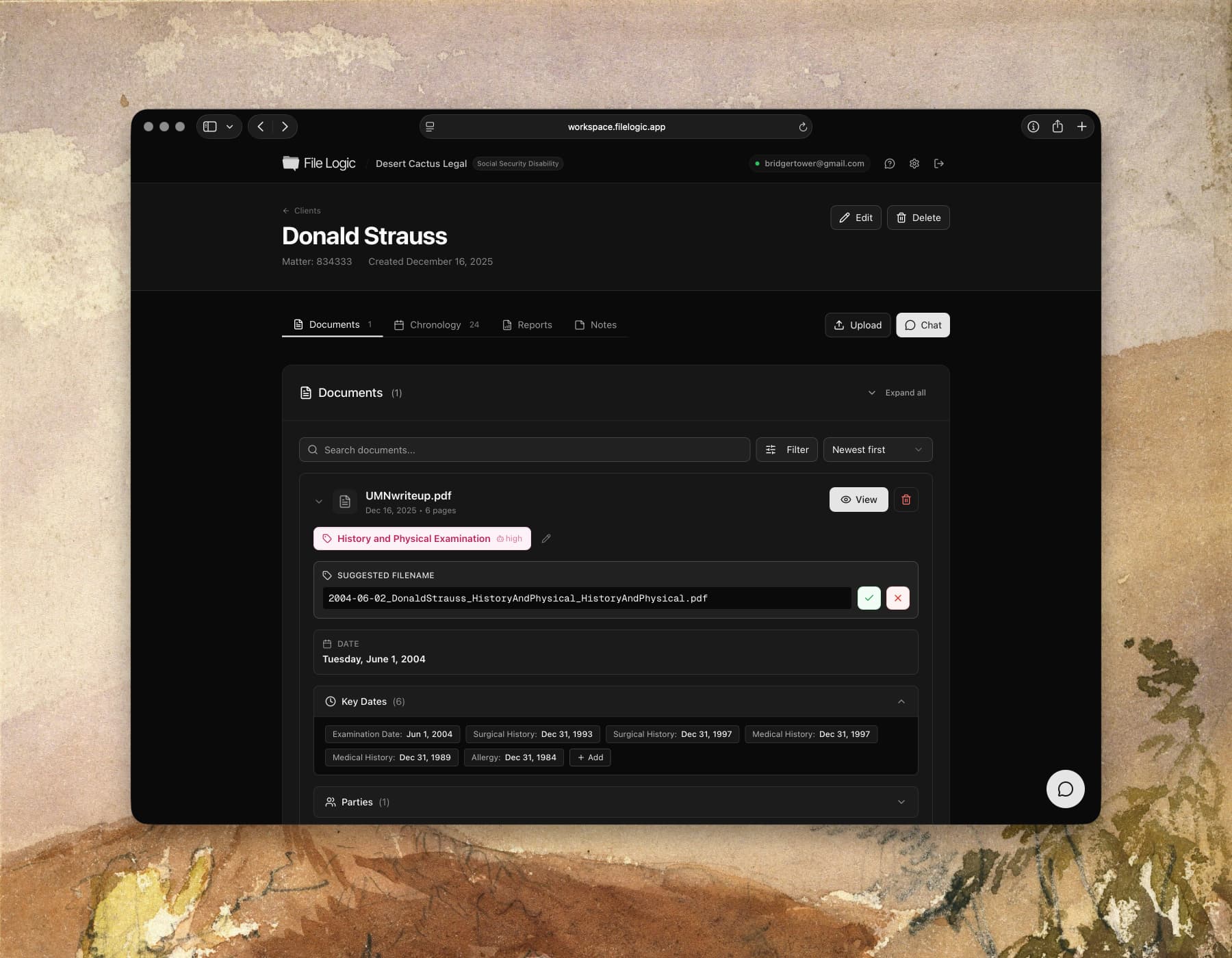Delete UMNwriteup.pdf with the trash icon

pos(906,500)
